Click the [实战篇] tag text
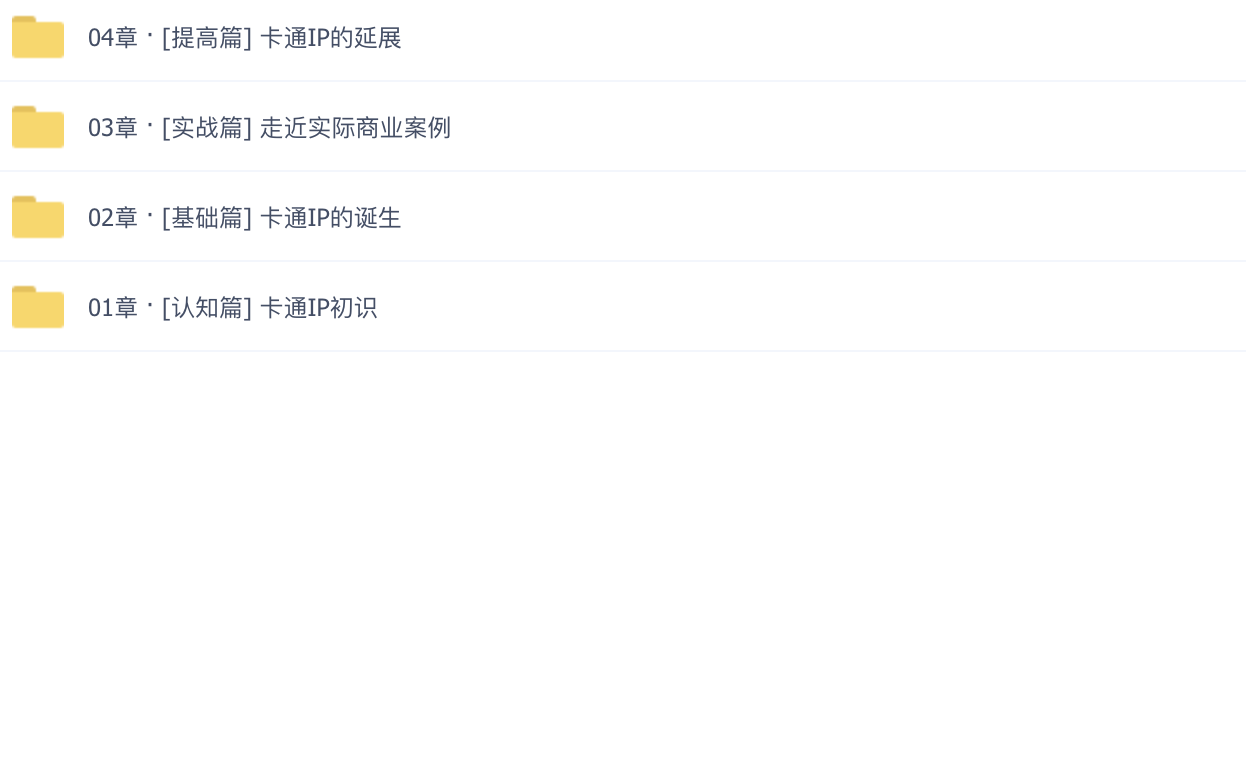This screenshot has width=1246, height=776. (207, 128)
